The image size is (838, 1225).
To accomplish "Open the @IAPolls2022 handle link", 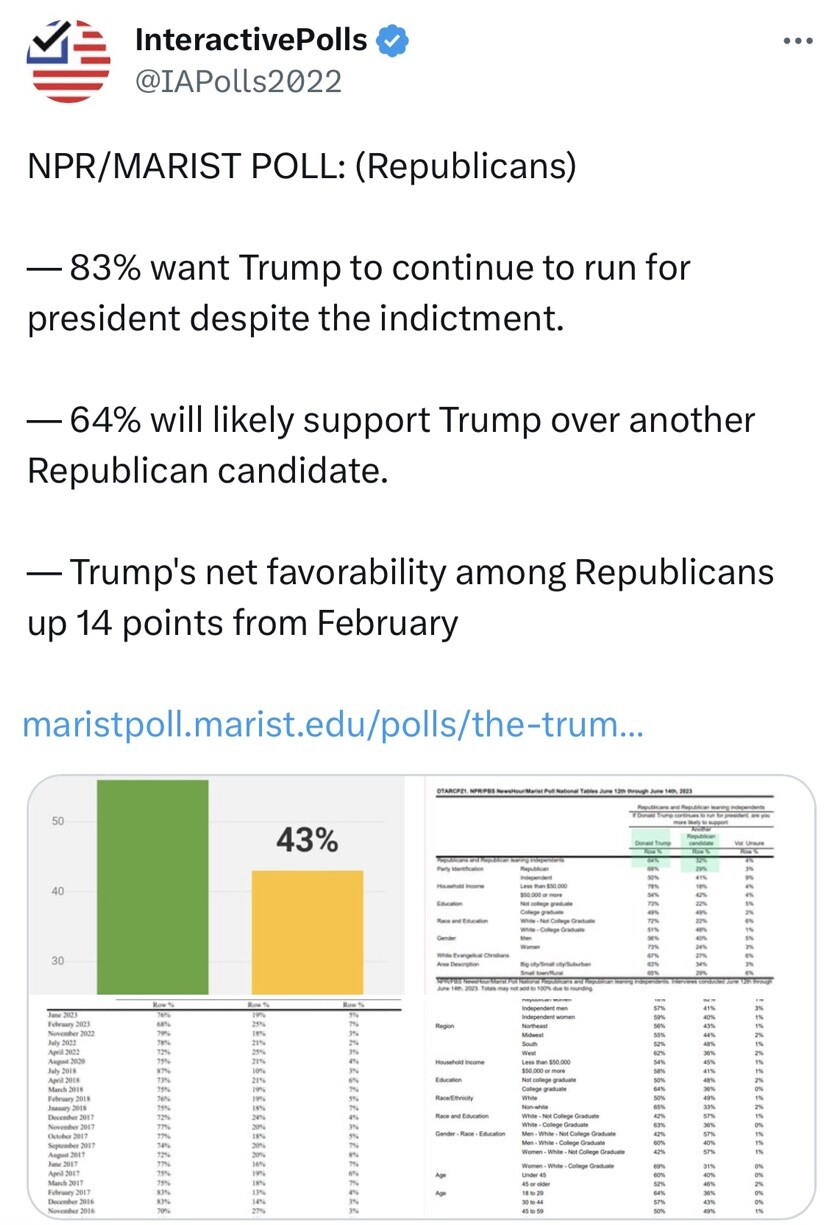I will pyautogui.click(x=238, y=81).
